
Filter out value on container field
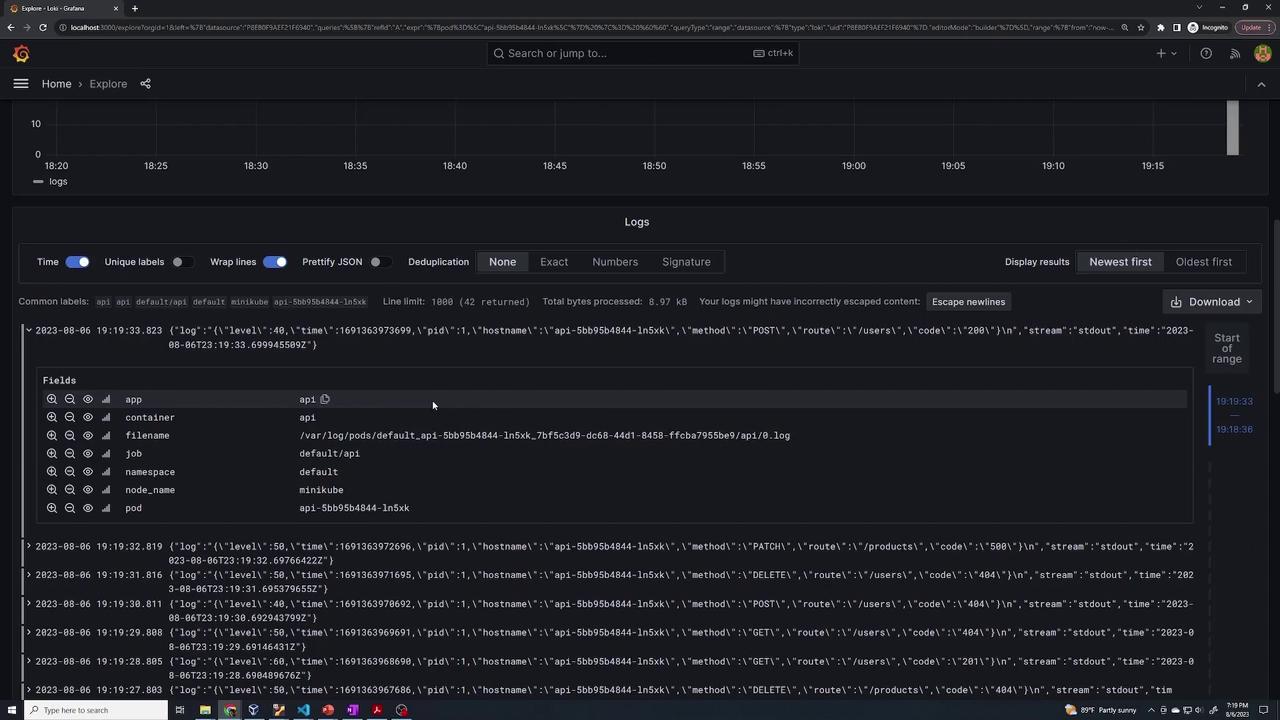69,418
